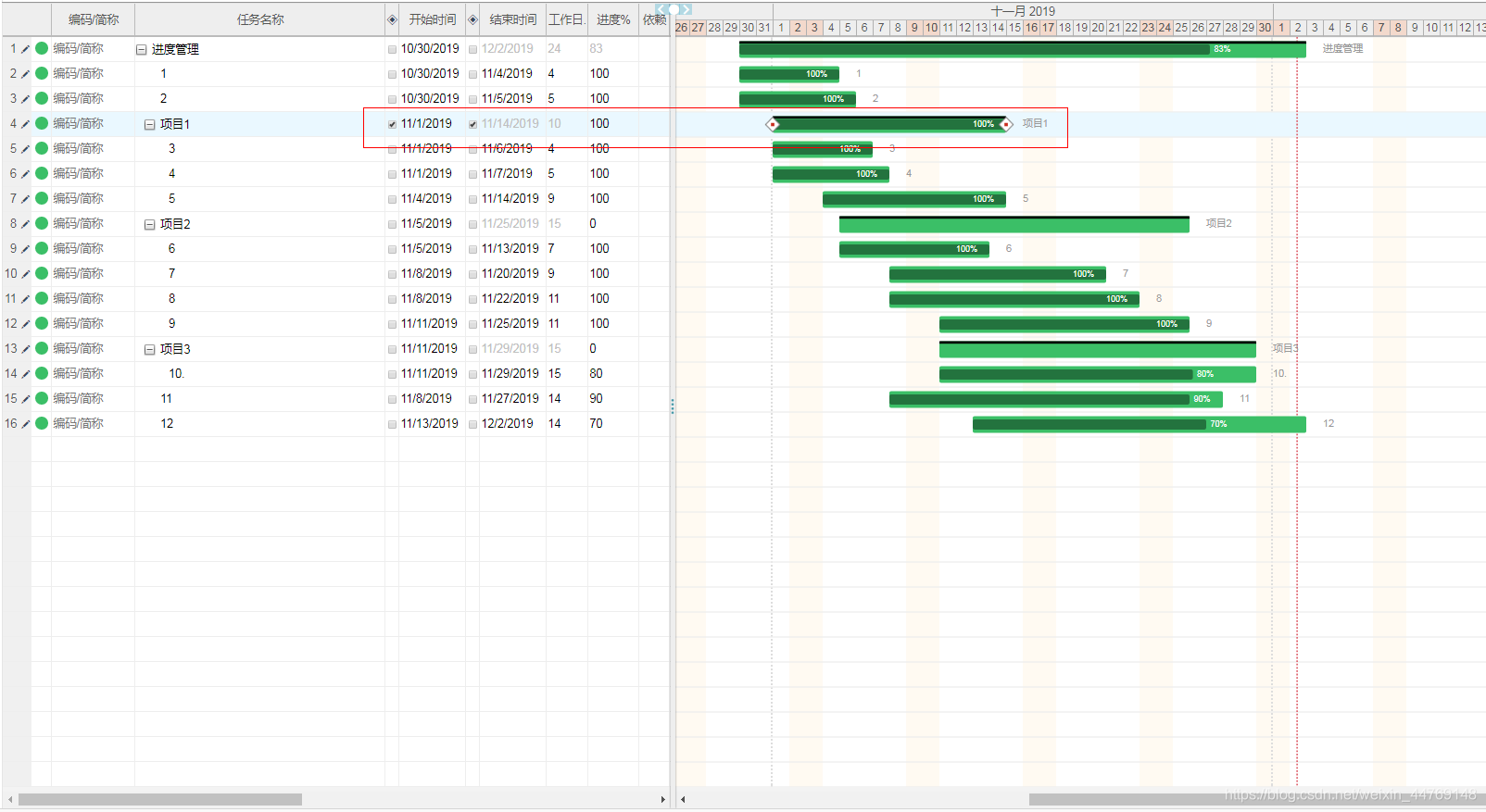Click the milestone diamond icon before 结束时间 header
The image size is (1486, 812).
[x=472, y=19]
